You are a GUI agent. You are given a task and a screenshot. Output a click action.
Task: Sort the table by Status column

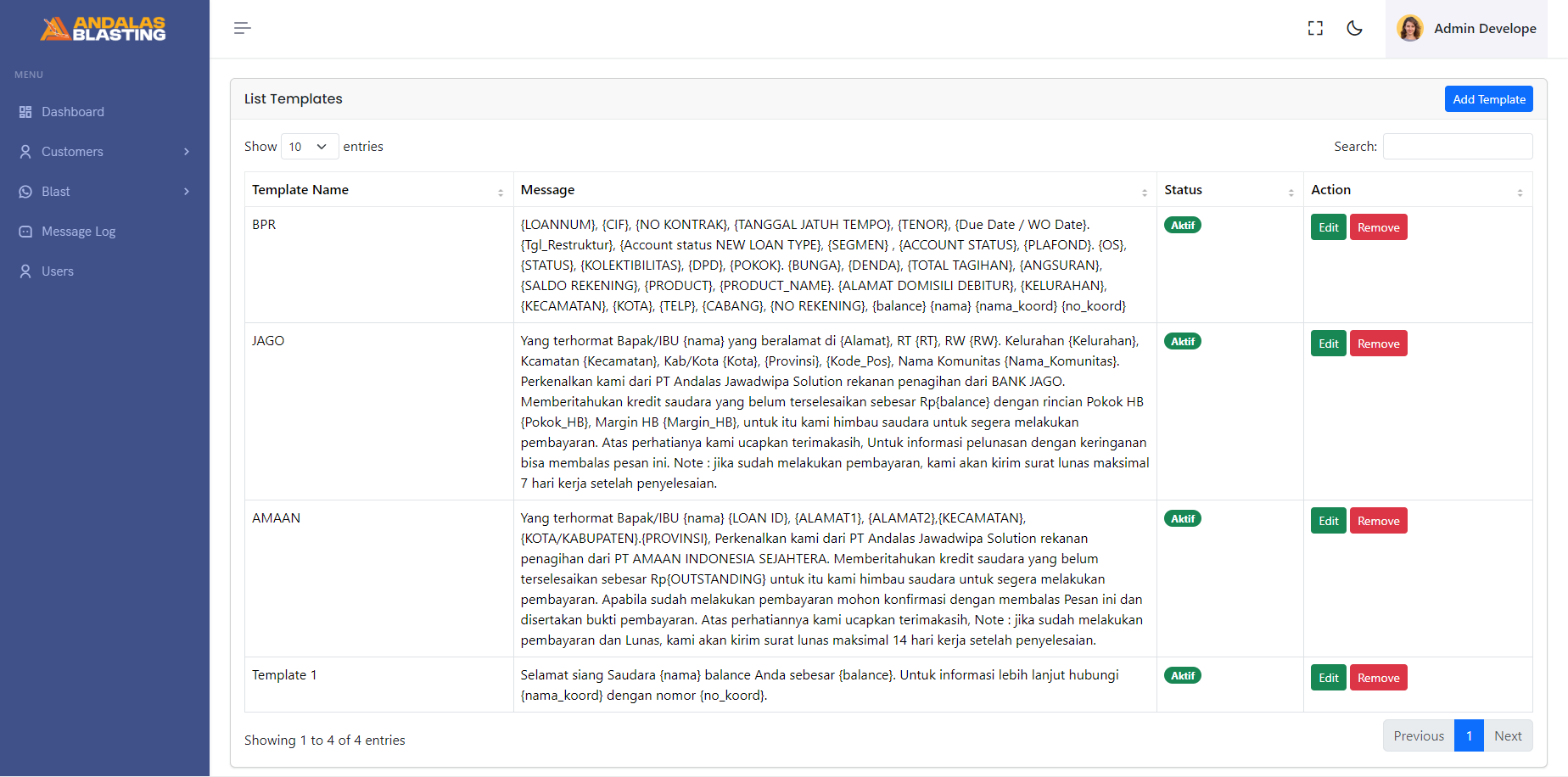tap(1229, 190)
